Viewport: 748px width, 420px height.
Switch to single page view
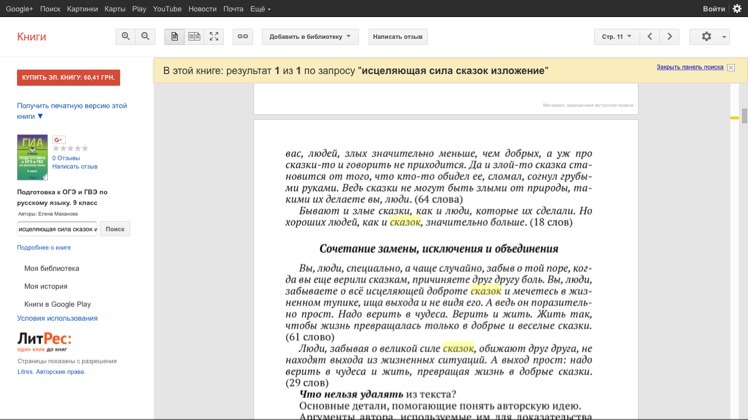click(x=175, y=37)
